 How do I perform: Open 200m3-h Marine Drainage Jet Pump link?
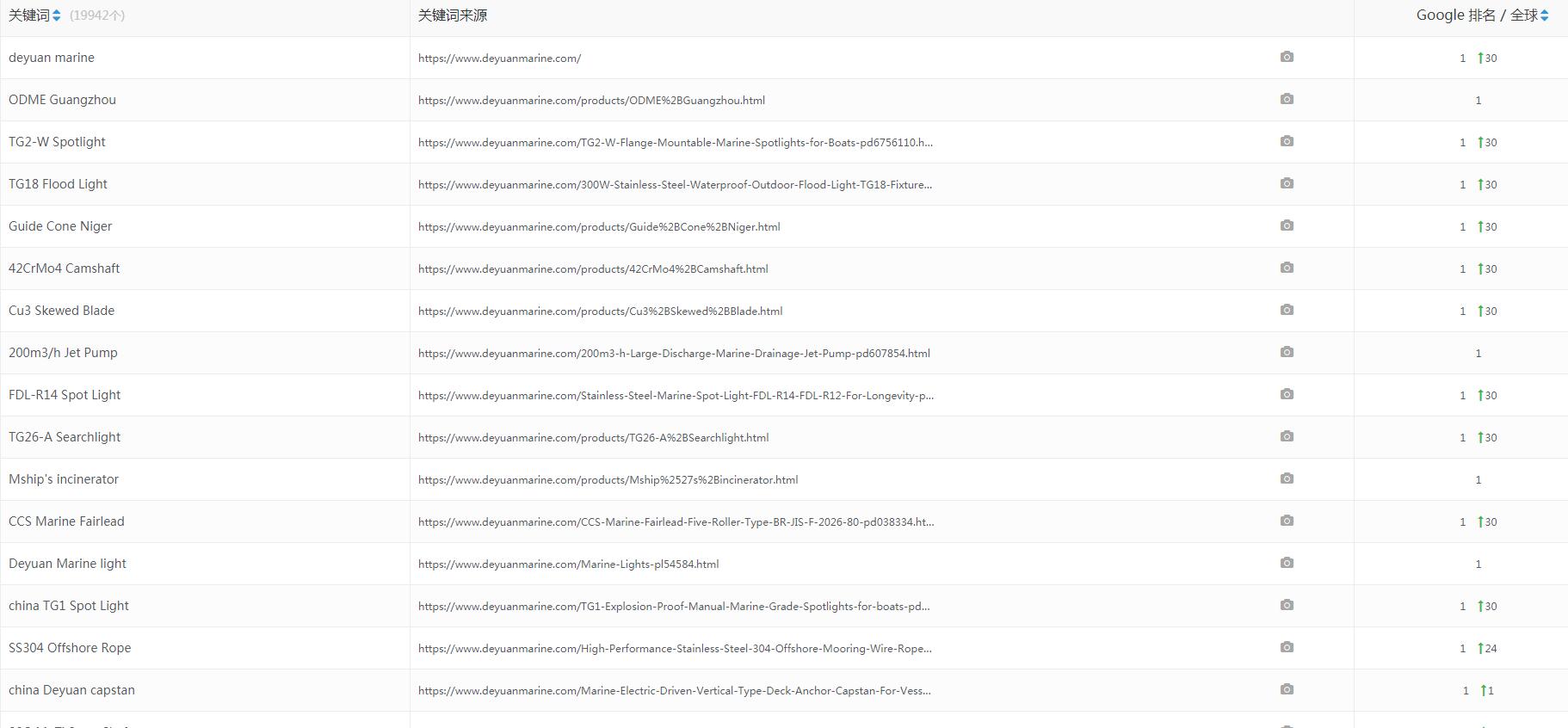[x=674, y=354]
